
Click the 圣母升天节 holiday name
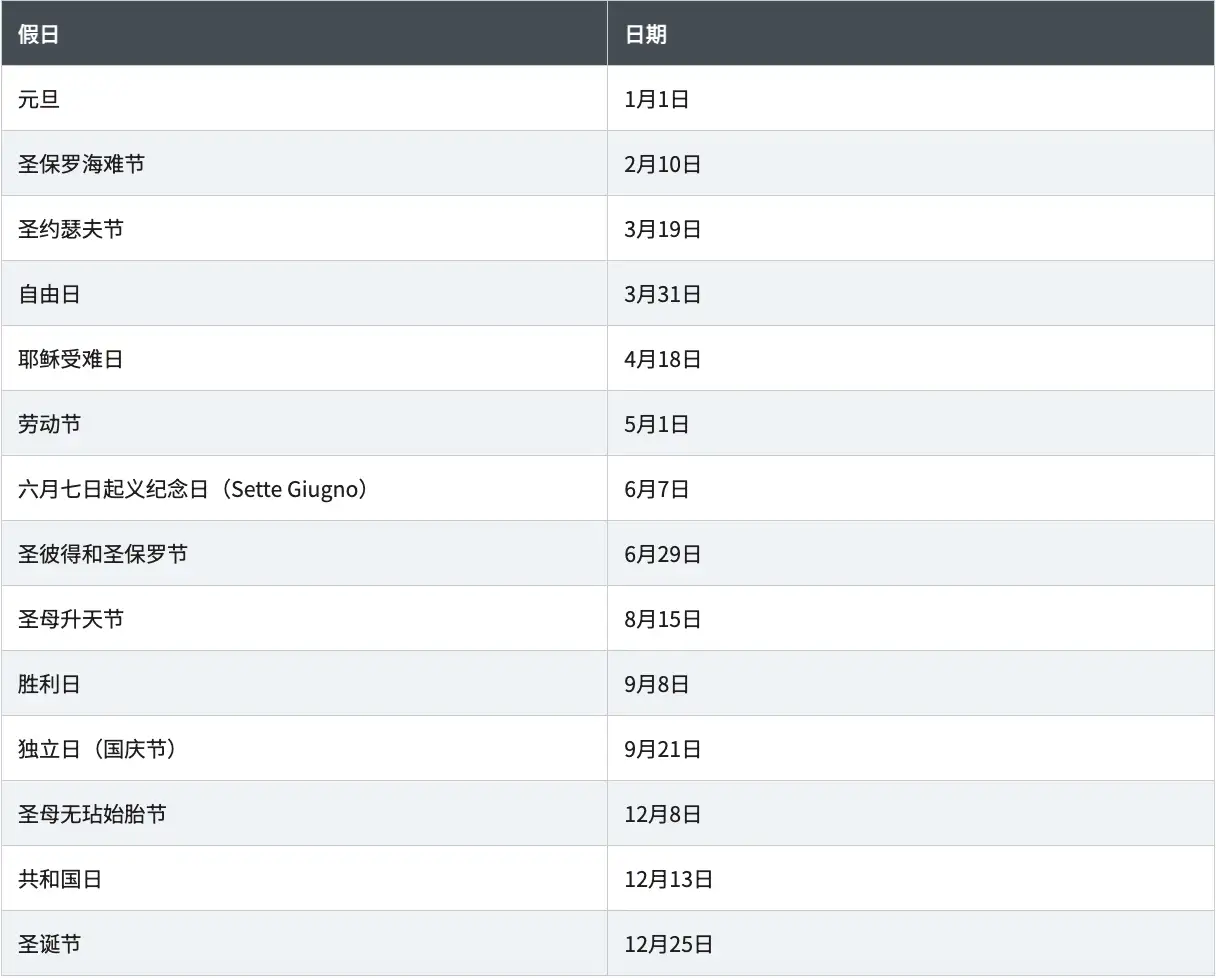71,619
